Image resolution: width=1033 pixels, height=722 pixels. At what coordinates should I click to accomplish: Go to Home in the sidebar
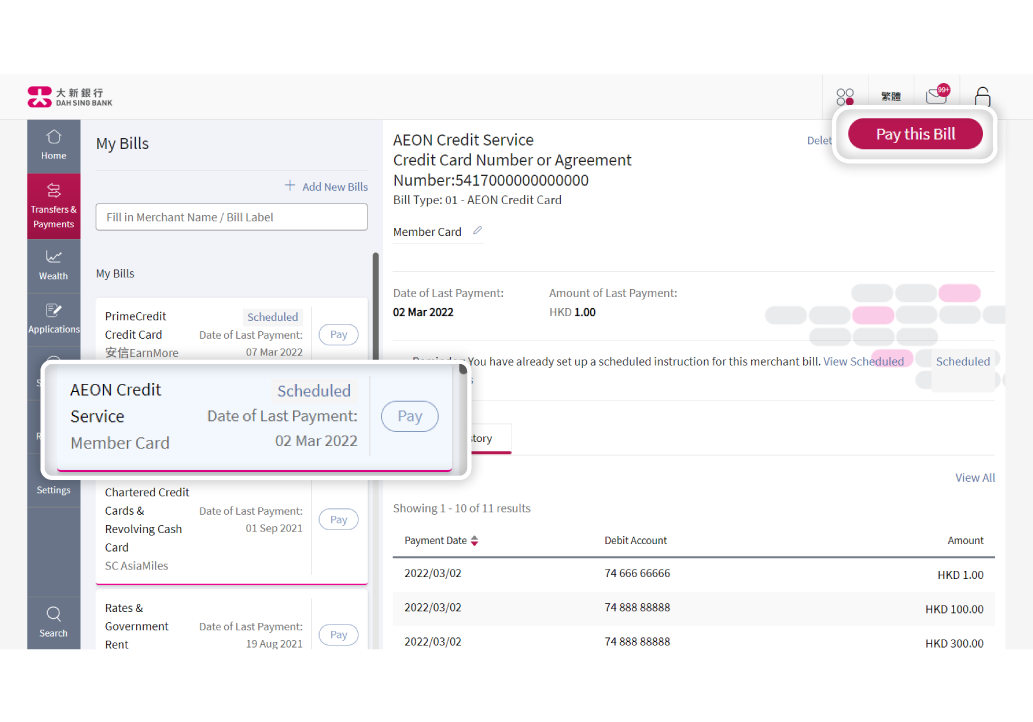pyautogui.click(x=53, y=146)
